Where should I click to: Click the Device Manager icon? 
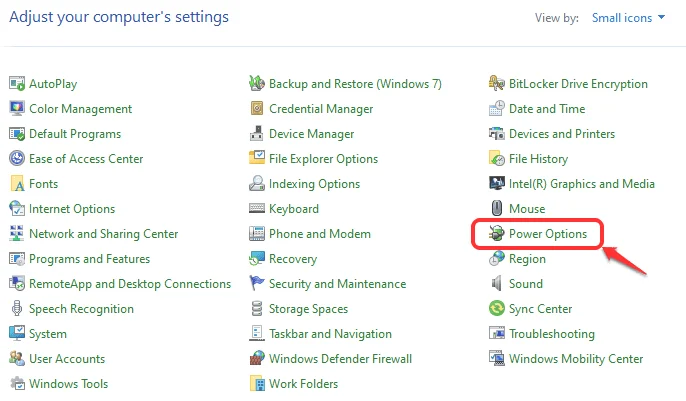[257, 133]
